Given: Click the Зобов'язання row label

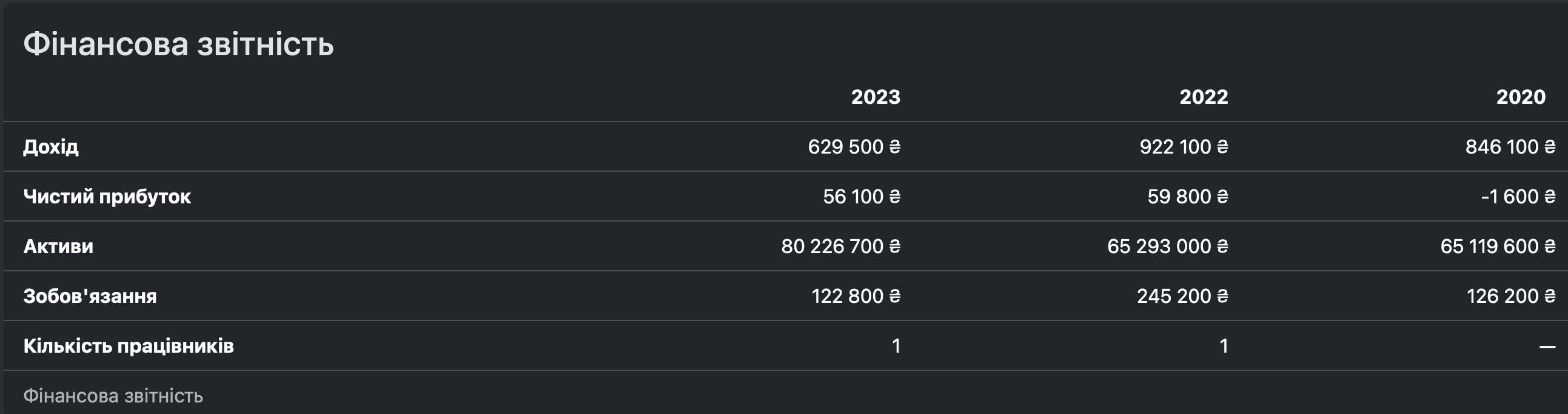Looking at the screenshot, I should coord(90,296).
